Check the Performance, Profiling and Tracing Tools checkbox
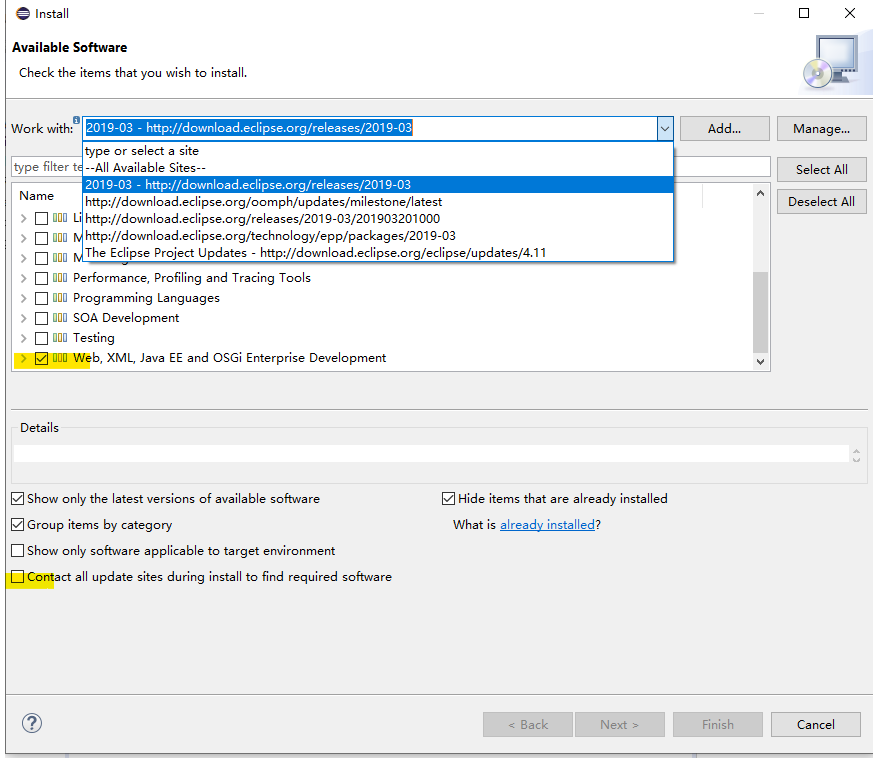 [x=41, y=278]
